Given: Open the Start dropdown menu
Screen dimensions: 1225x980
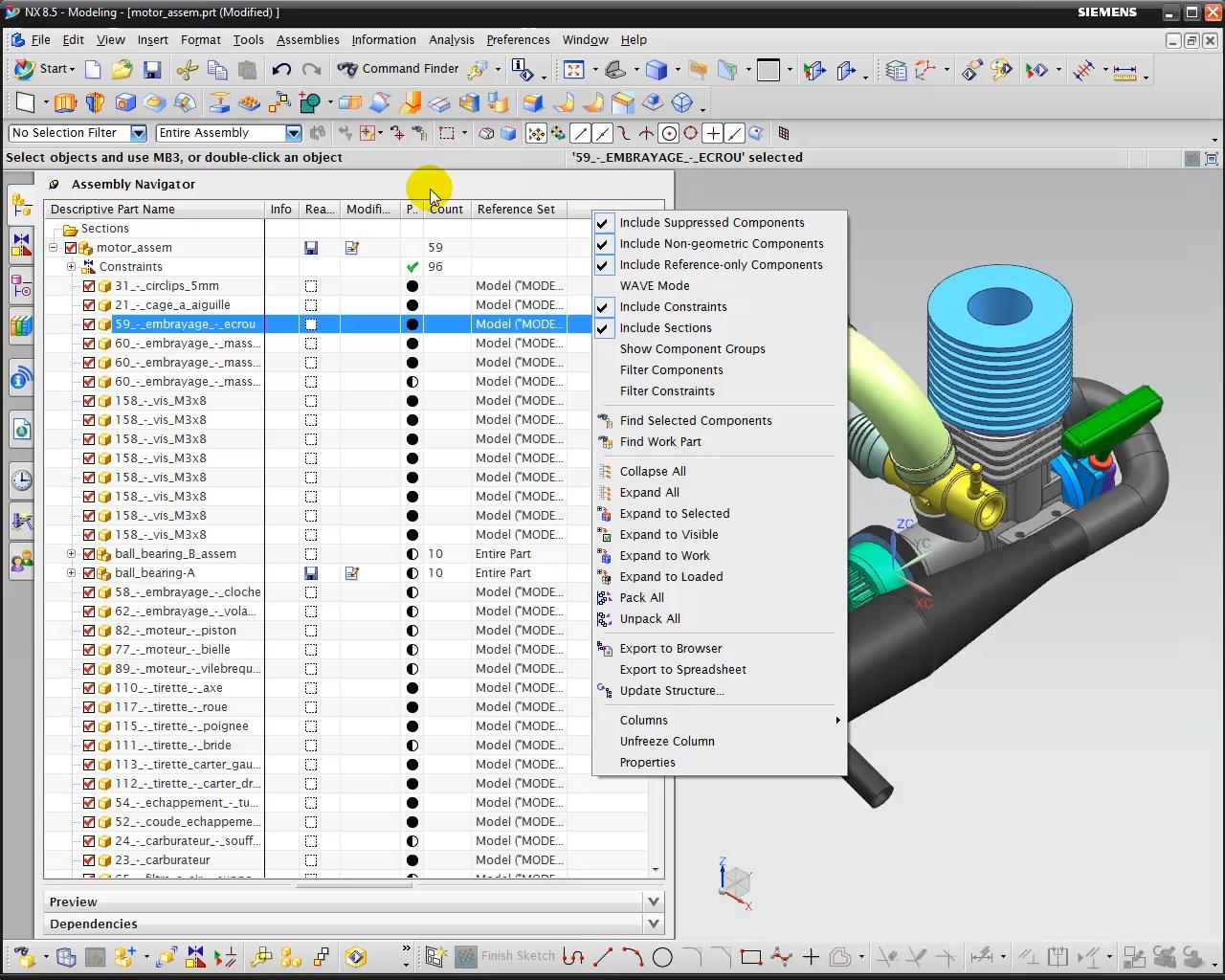Looking at the screenshot, I should pyautogui.click(x=44, y=69).
